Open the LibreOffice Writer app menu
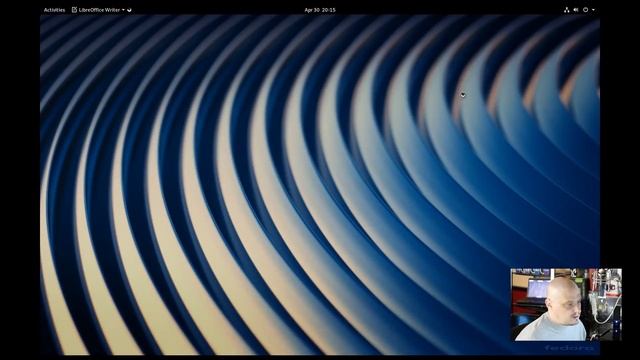Image resolution: width=640 pixels, height=360 pixels. [98, 10]
